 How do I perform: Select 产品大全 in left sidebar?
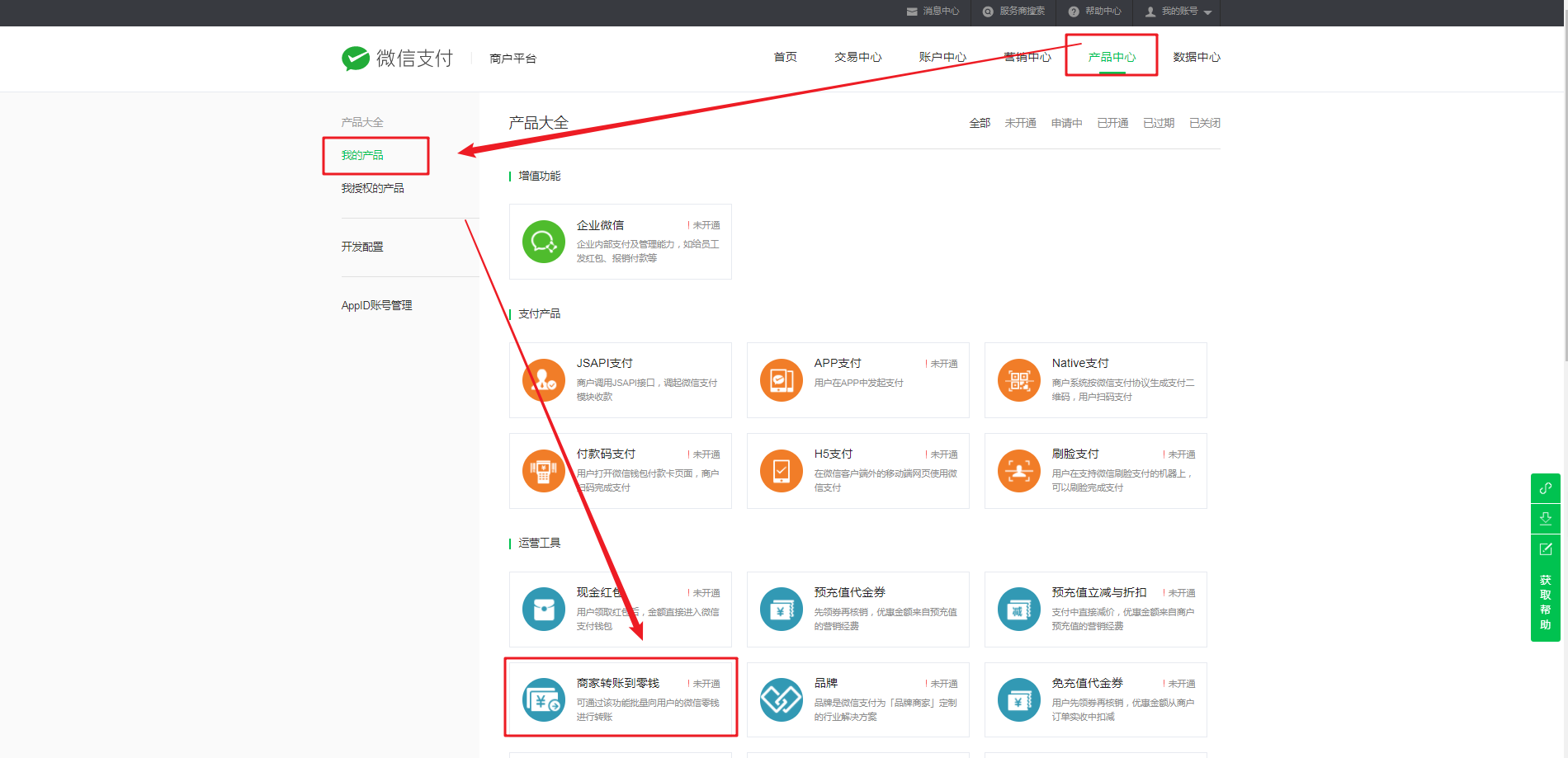coord(362,122)
